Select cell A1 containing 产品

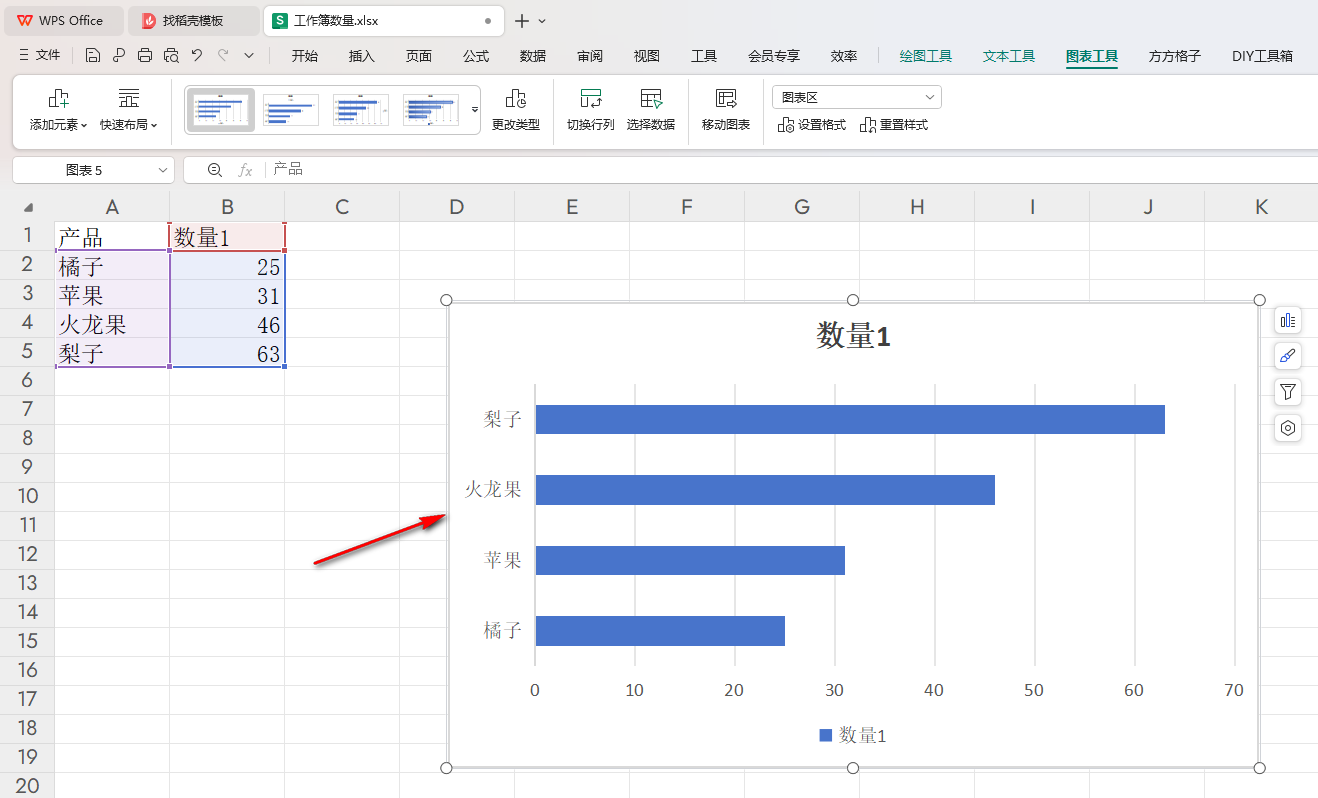click(112, 237)
